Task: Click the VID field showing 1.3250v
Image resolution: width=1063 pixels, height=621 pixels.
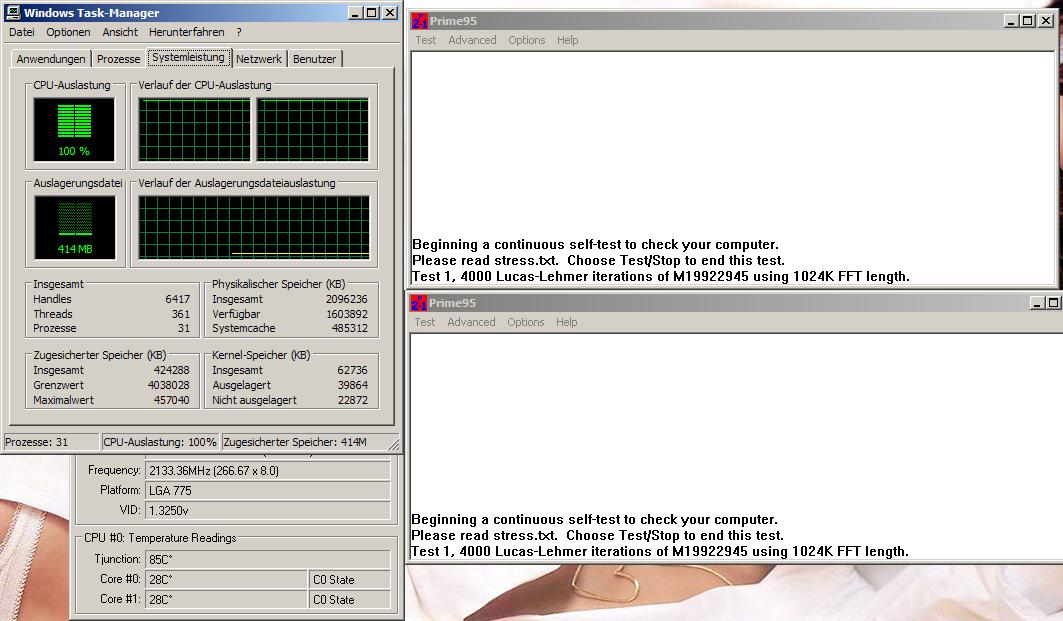Action: 268,510
